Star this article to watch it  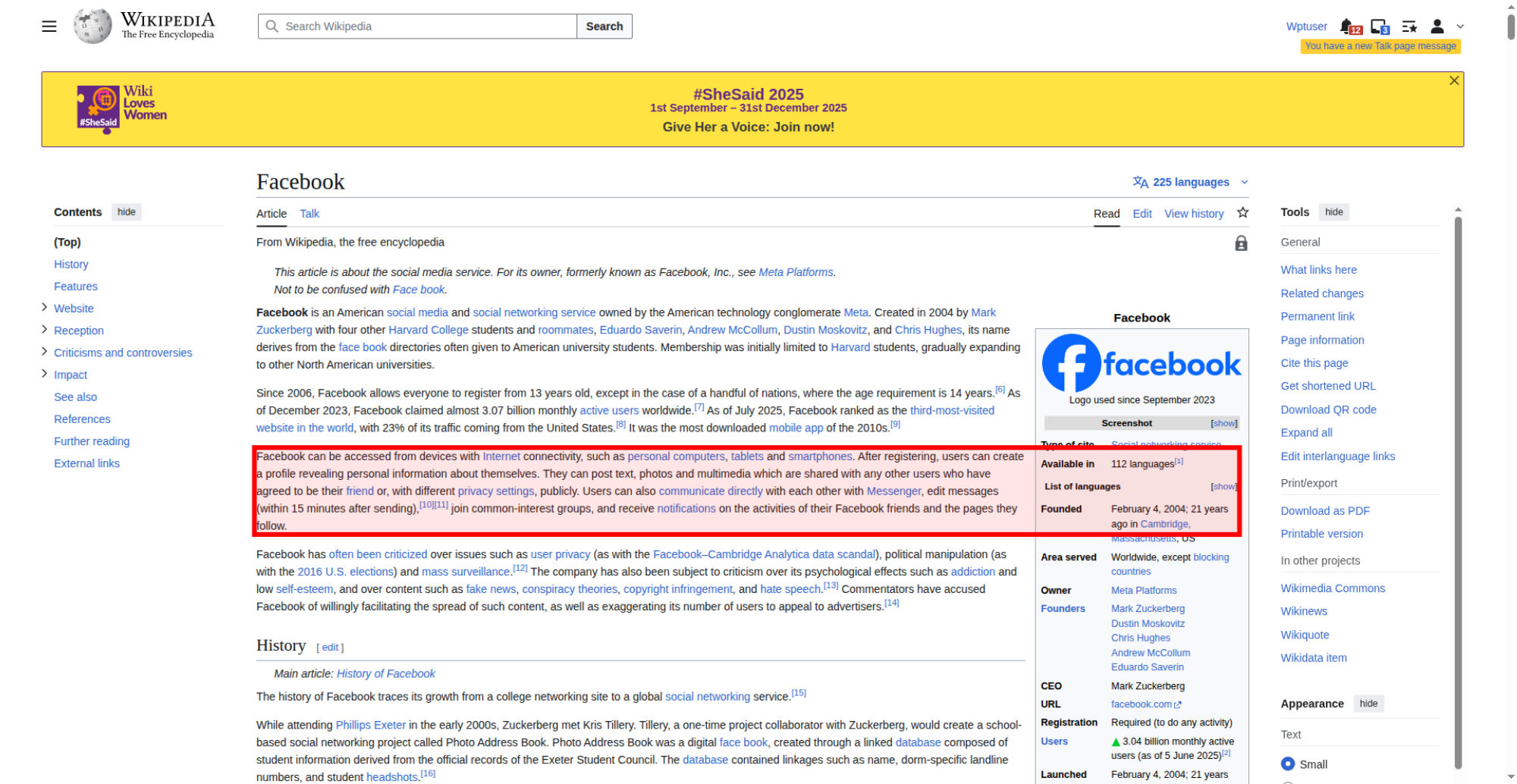coord(1242,213)
